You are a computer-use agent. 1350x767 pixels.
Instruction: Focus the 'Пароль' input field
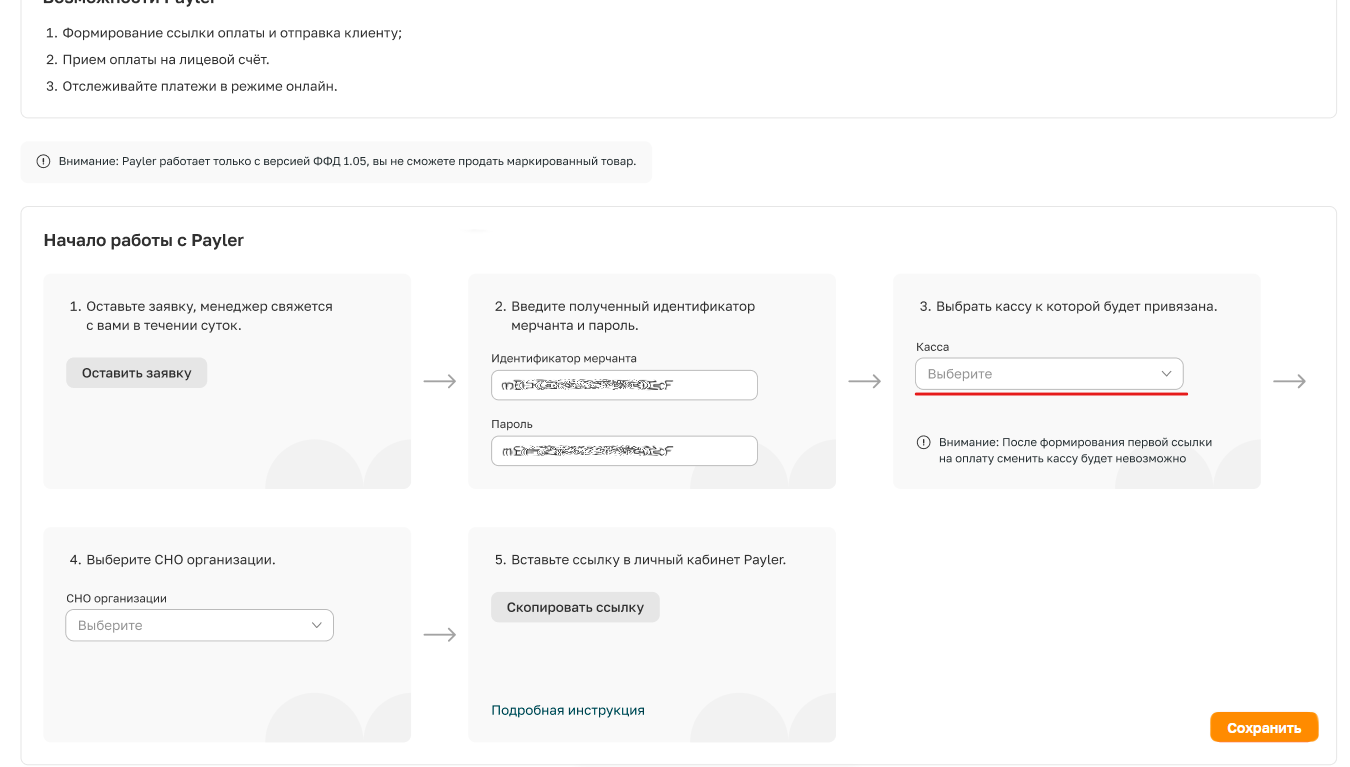pos(624,451)
